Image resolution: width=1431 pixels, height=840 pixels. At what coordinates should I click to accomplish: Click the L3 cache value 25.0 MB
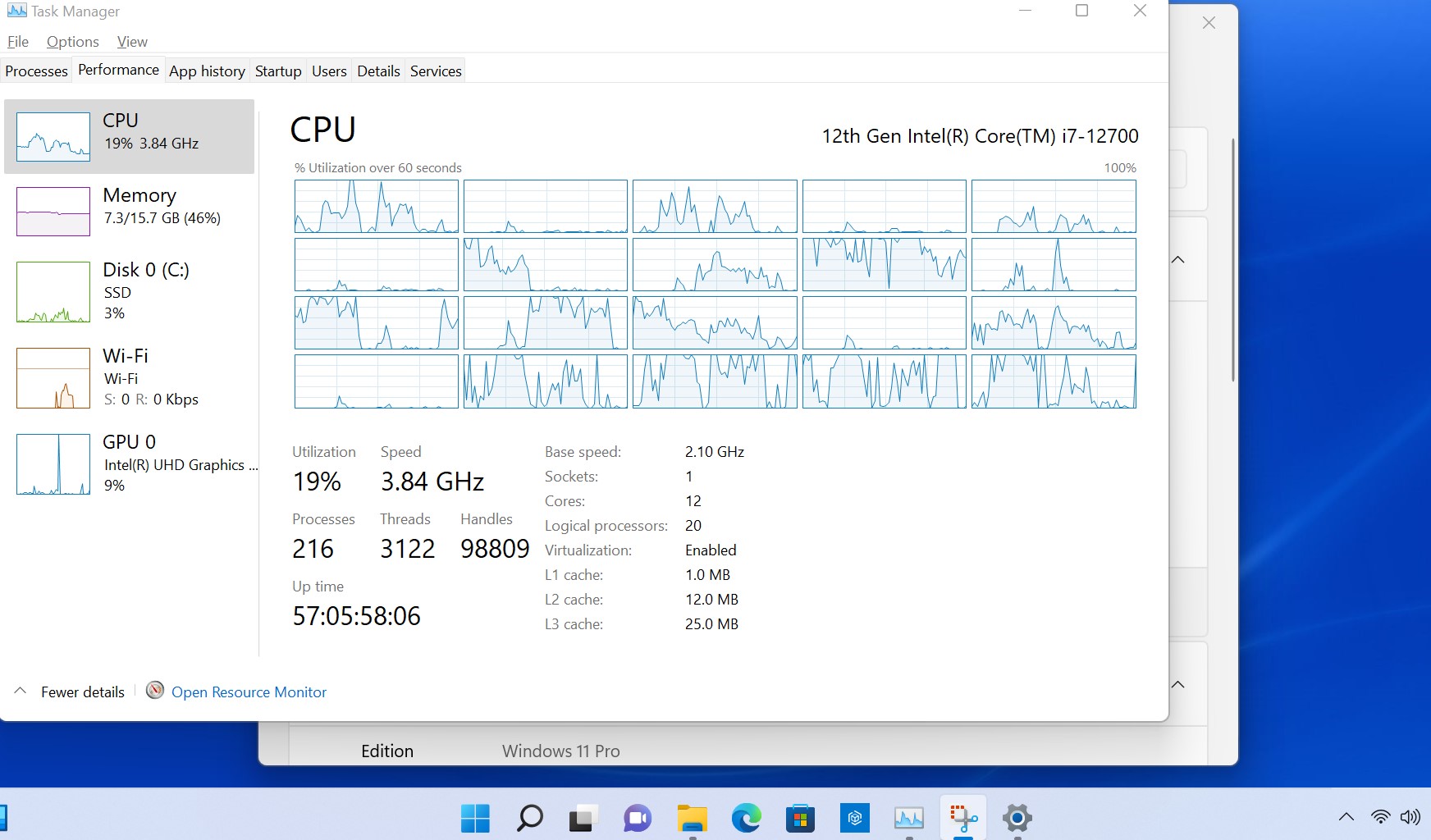pos(711,624)
